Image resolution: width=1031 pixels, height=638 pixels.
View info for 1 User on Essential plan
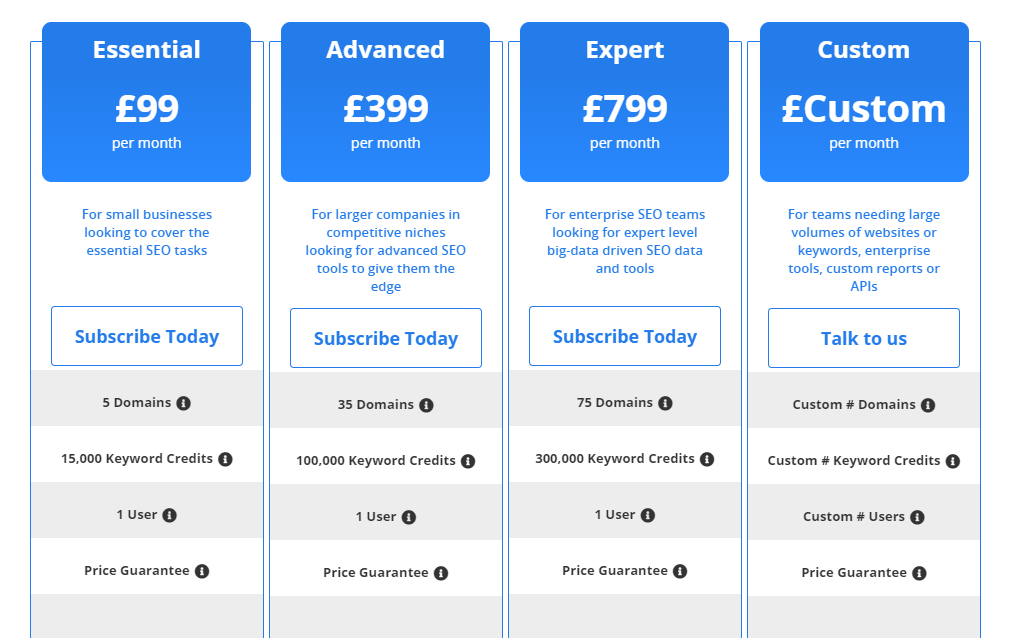tap(172, 514)
